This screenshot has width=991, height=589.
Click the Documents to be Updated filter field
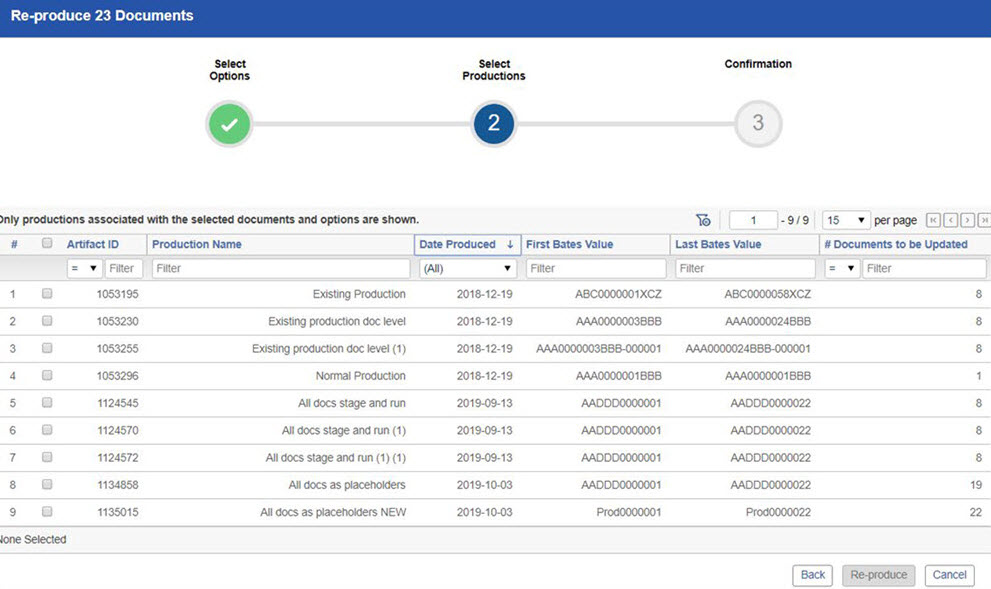[x=924, y=269]
